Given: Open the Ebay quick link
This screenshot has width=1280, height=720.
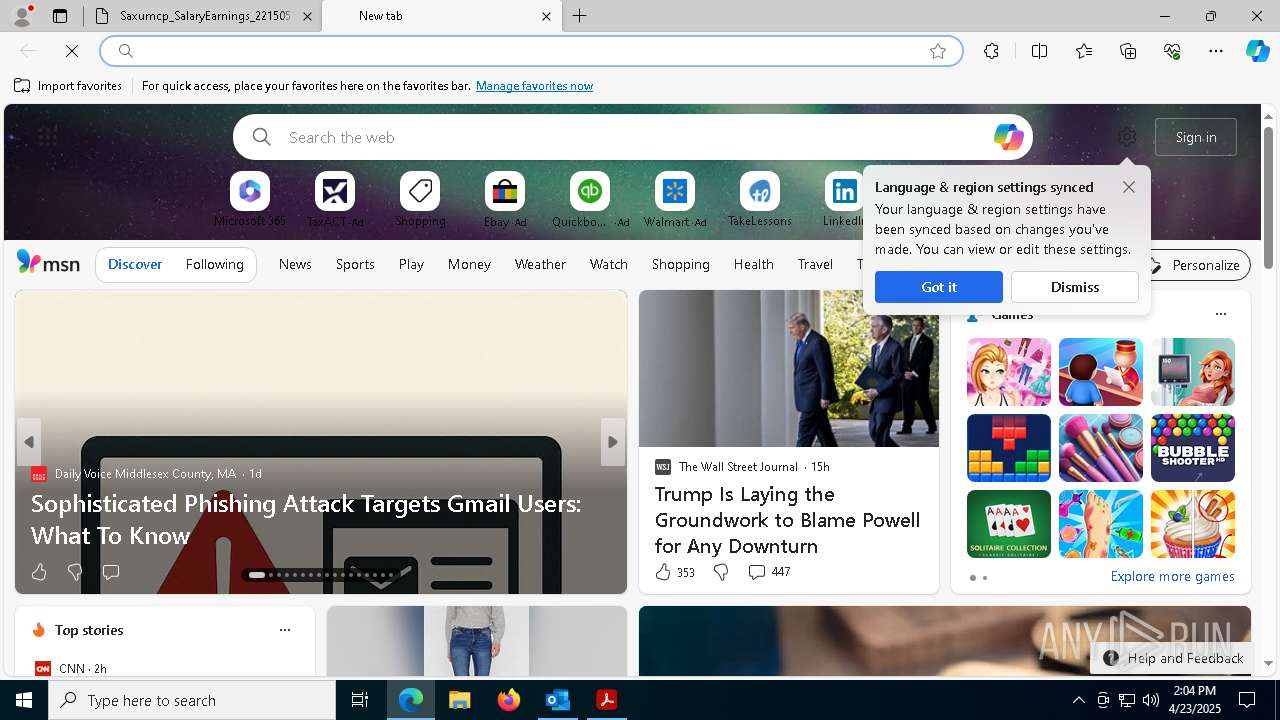Looking at the screenshot, I should (505, 200).
